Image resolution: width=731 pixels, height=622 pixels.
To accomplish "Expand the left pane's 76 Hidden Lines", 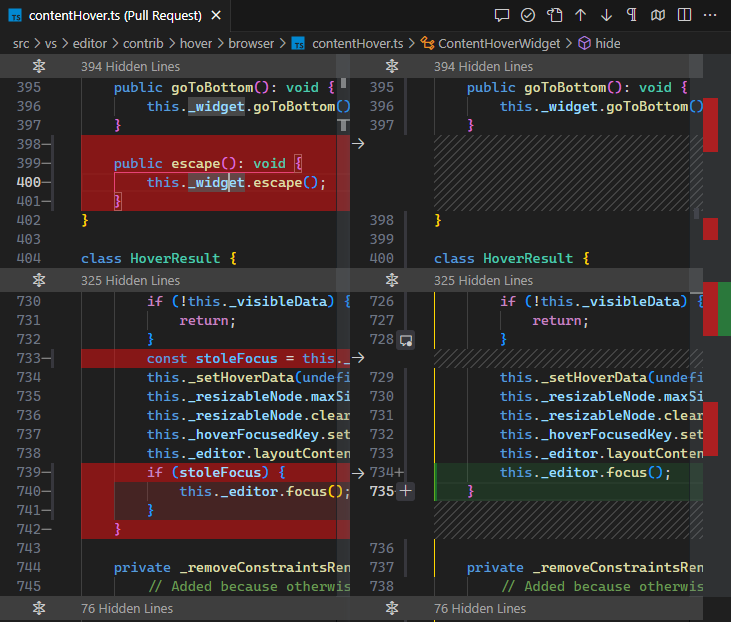I will pyautogui.click(x=126, y=608).
